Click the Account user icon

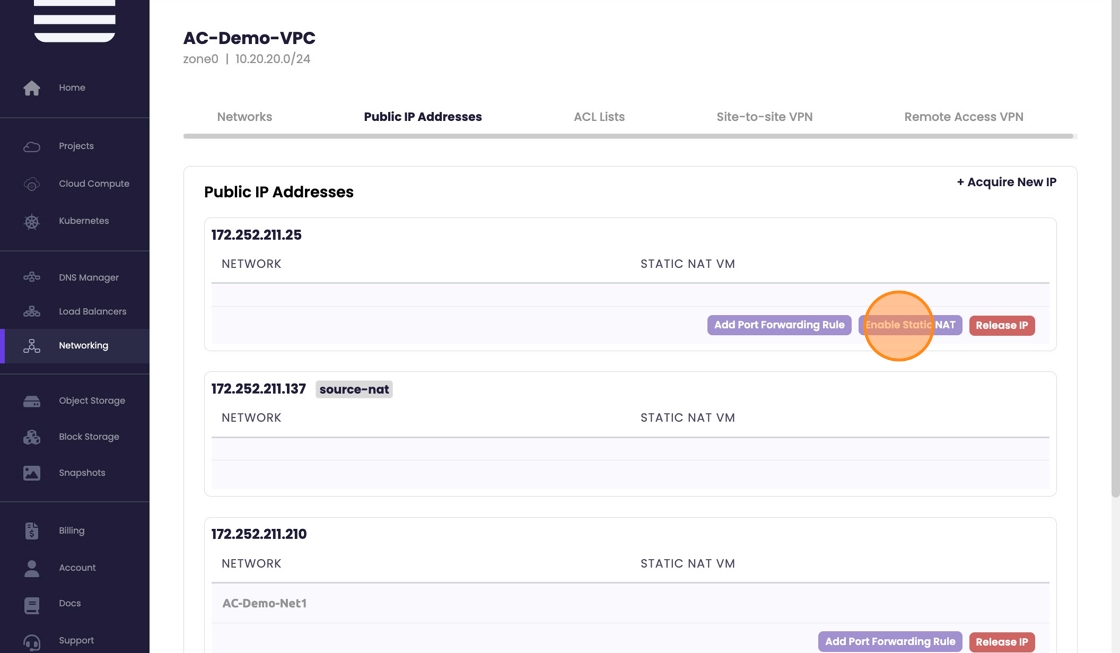point(32,568)
